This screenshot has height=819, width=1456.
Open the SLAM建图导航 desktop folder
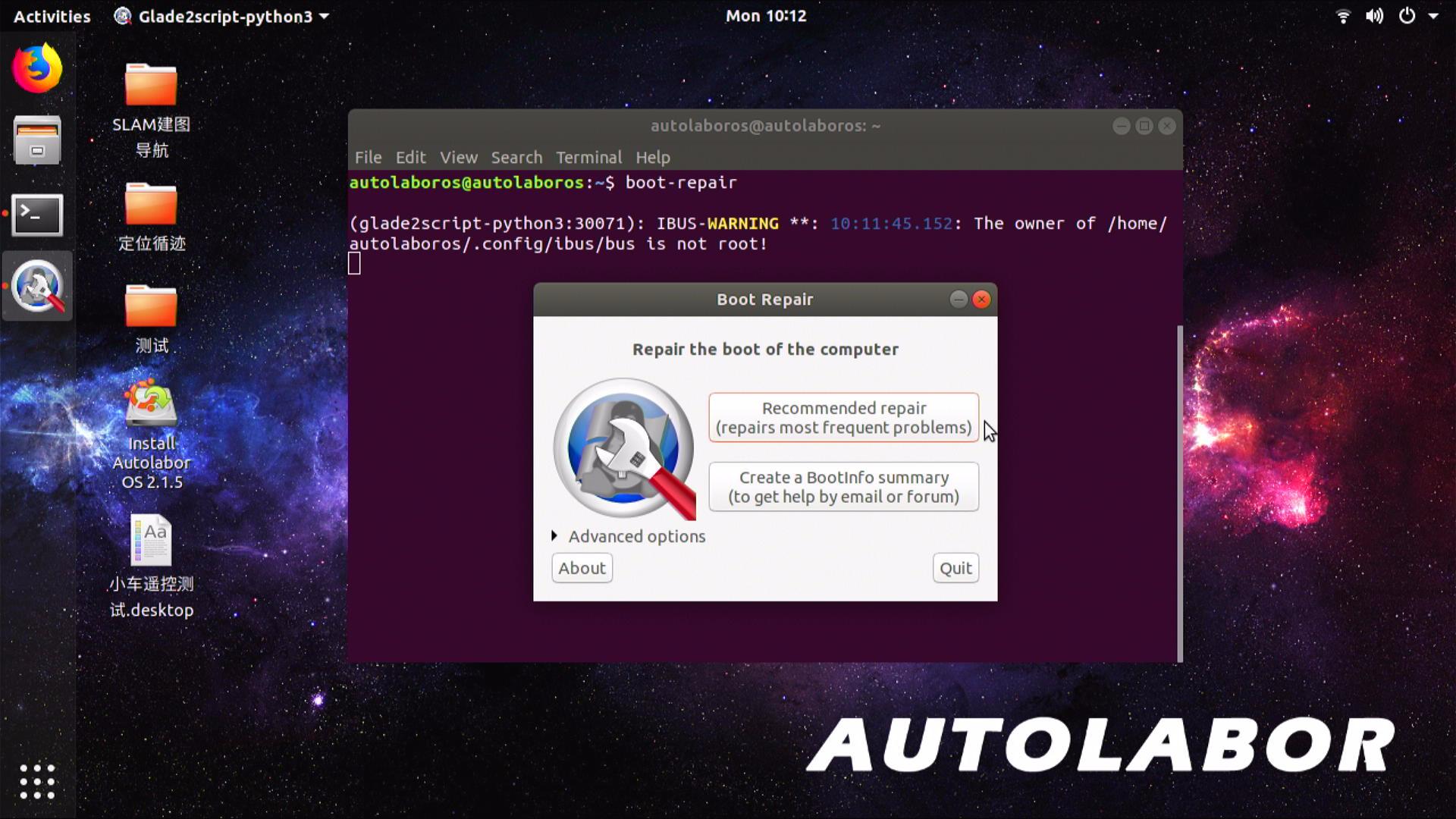click(x=151, y=85)
